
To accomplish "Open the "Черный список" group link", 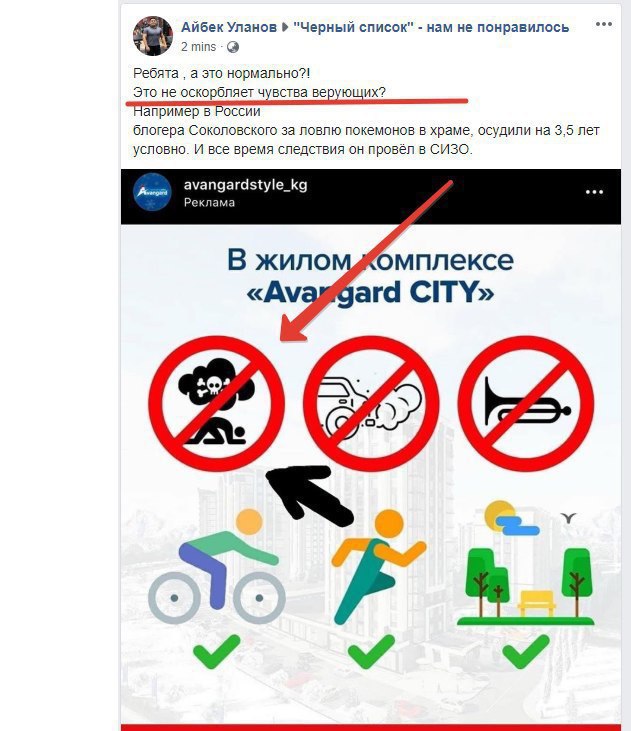I will coord(431,27).
